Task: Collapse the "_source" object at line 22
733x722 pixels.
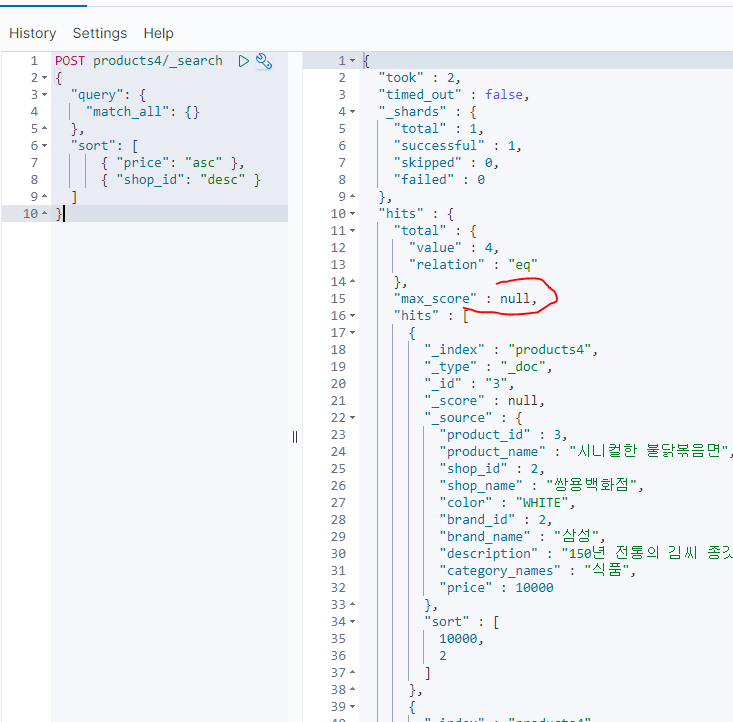Action: (x=352, y=418)
